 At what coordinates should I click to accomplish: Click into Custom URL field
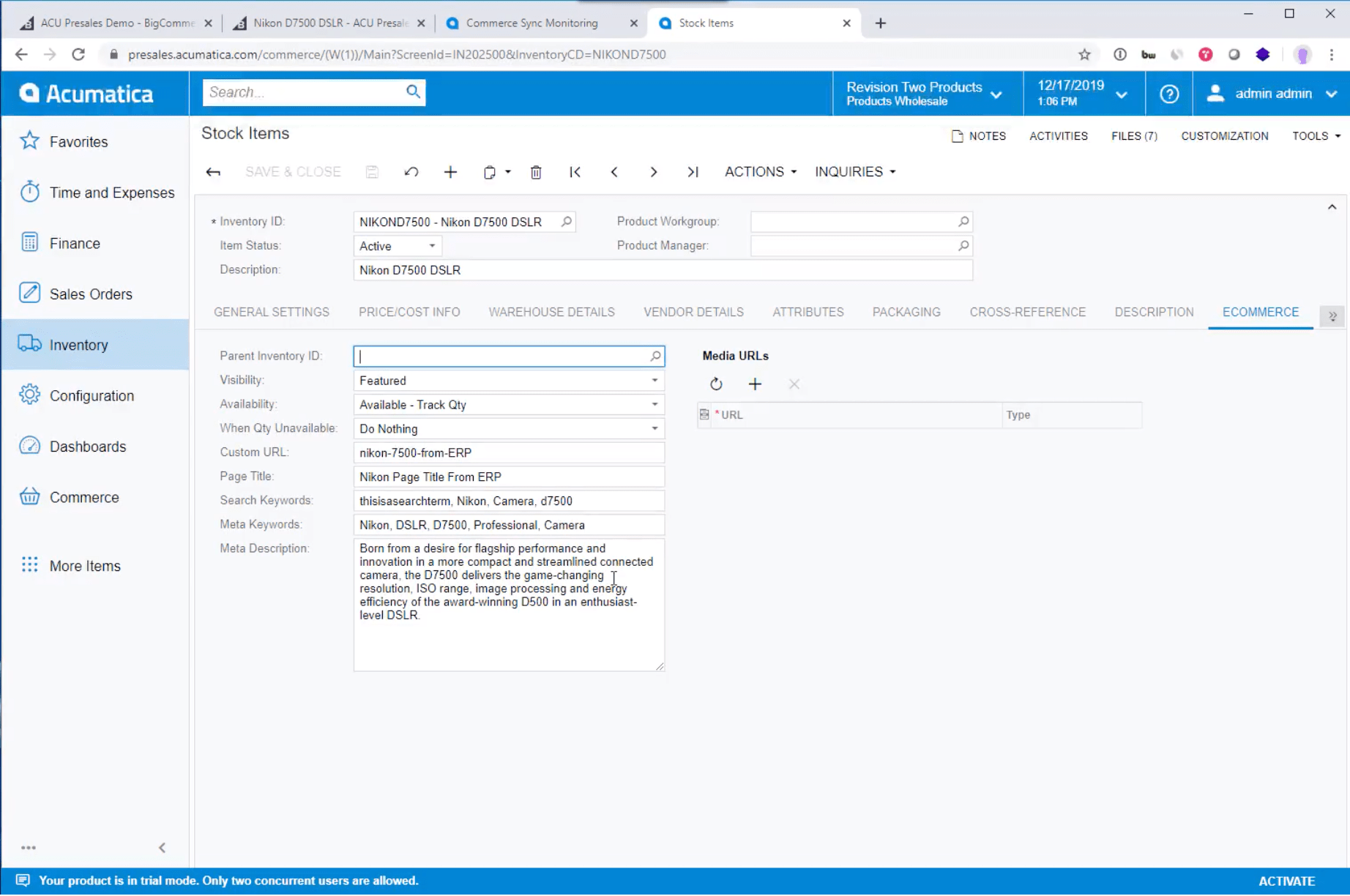pos(509,453)
